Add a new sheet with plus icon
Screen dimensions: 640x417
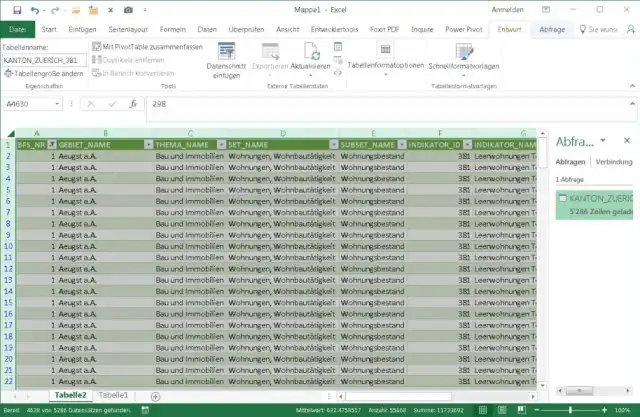(x=155, y=396)
